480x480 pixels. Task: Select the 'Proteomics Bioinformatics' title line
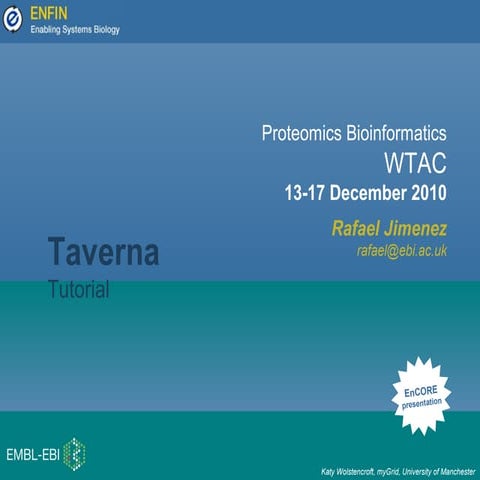click(x=354, y=133)
